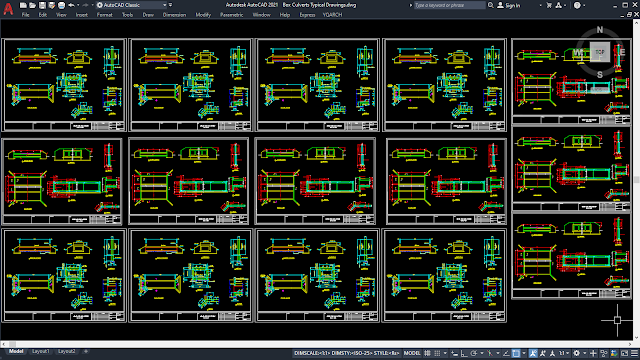Click the New drawing icon
This screenshot has width=640, height=360.
23,5
